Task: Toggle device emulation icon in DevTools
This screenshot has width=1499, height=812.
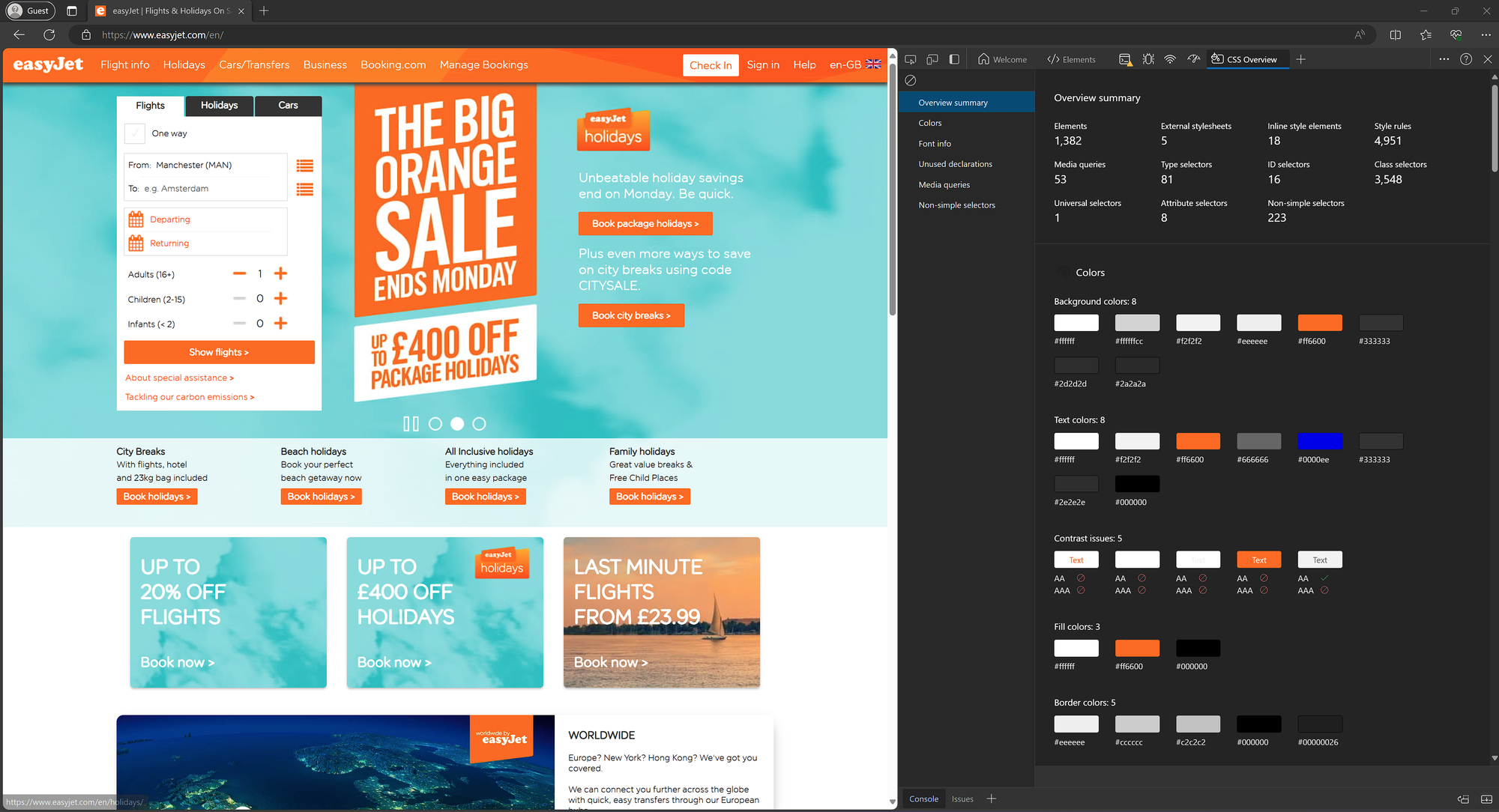Action: 932,59
